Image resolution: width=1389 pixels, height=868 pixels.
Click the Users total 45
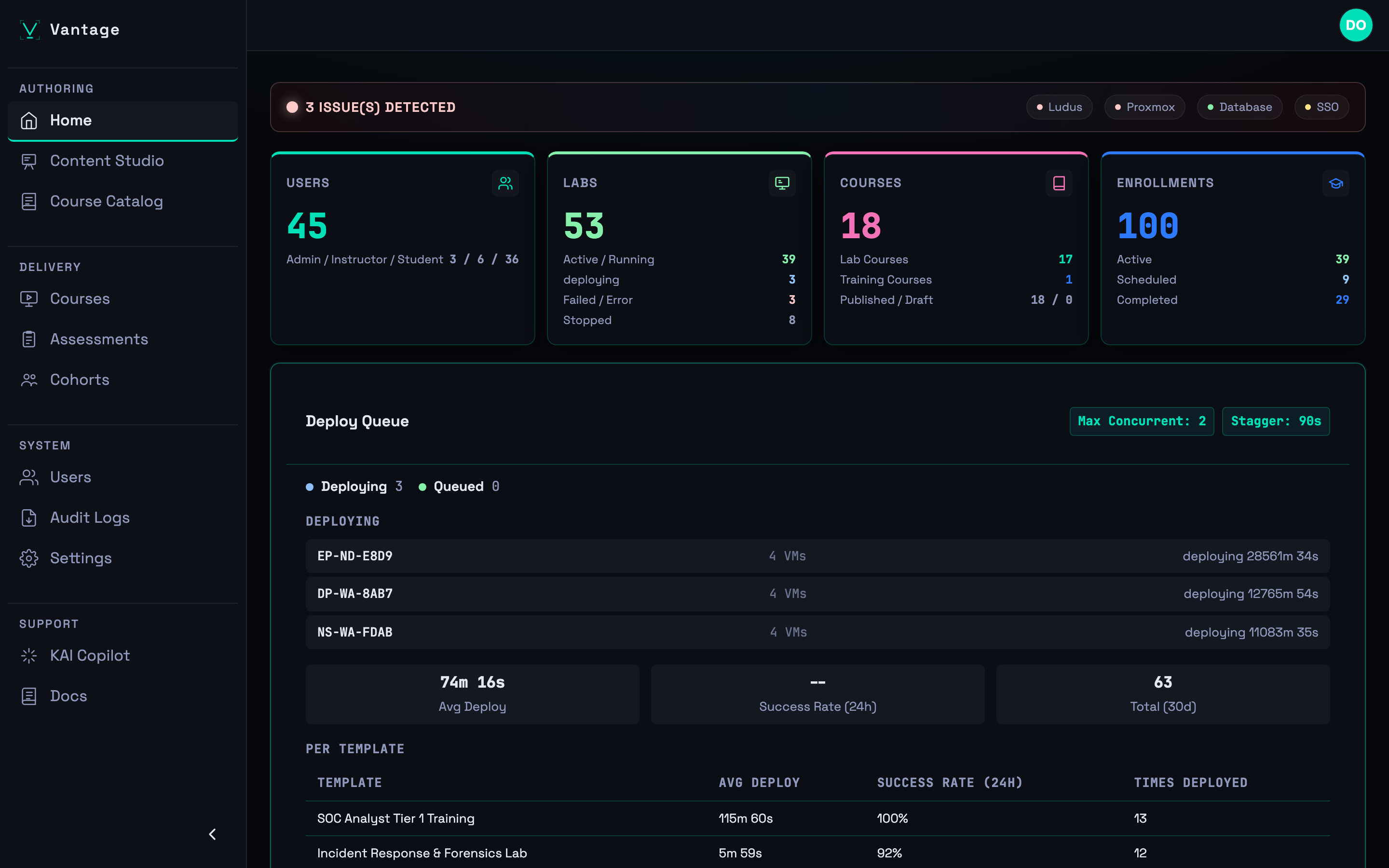[307, 226]
